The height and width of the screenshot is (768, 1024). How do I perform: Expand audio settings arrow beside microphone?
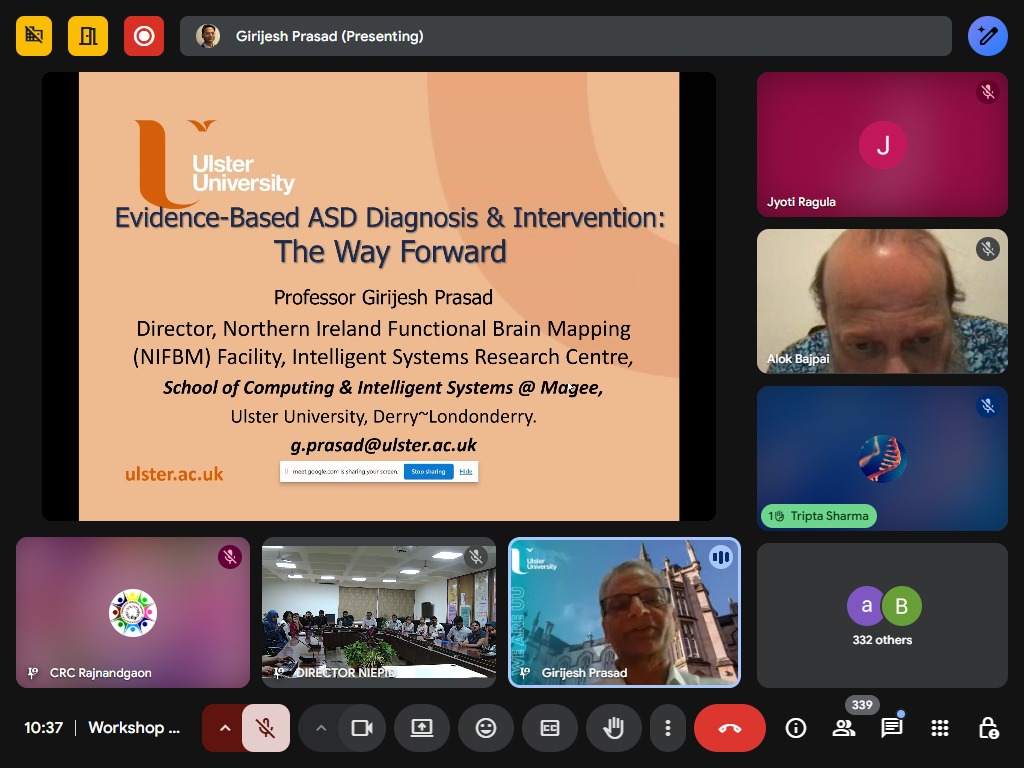coord(225,728)
